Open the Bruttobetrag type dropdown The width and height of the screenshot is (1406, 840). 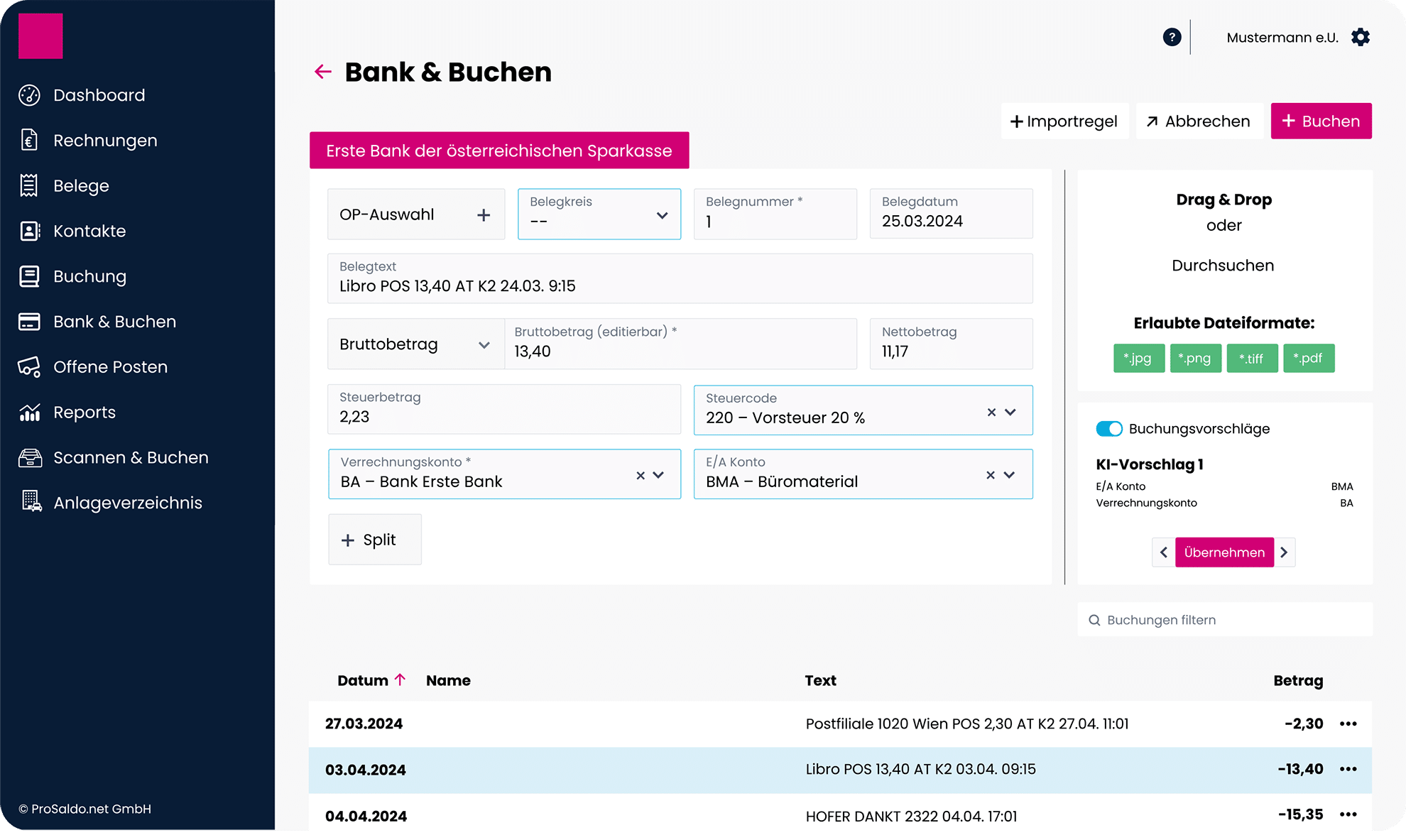pyautogui.click(x=484, y=345)
